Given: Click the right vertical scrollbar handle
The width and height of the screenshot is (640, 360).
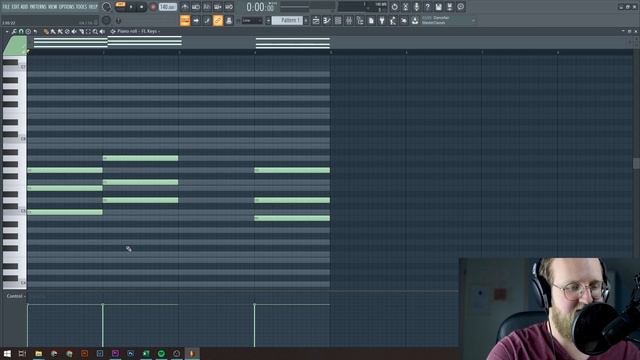Looking at the screenshot, I should (x=636, y=163).
